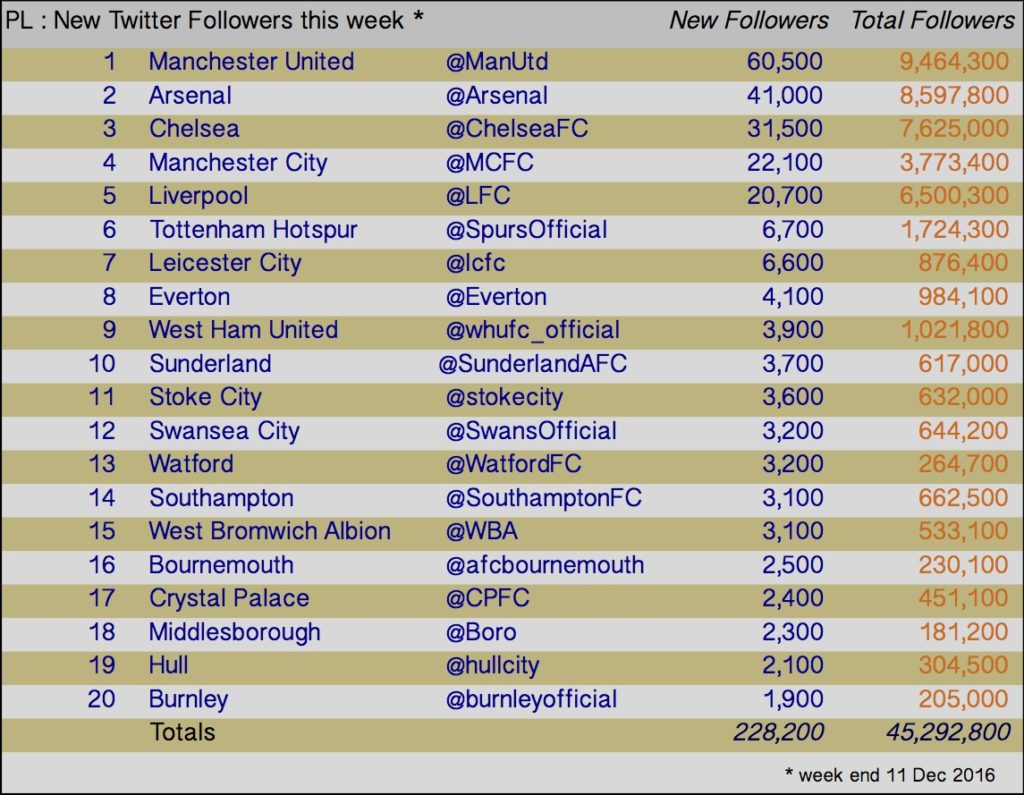Select Manchester City's new followers value 22,100
Image resolution: width=1024 pixels, height=795 pixels.
click(x=784, y=162)
